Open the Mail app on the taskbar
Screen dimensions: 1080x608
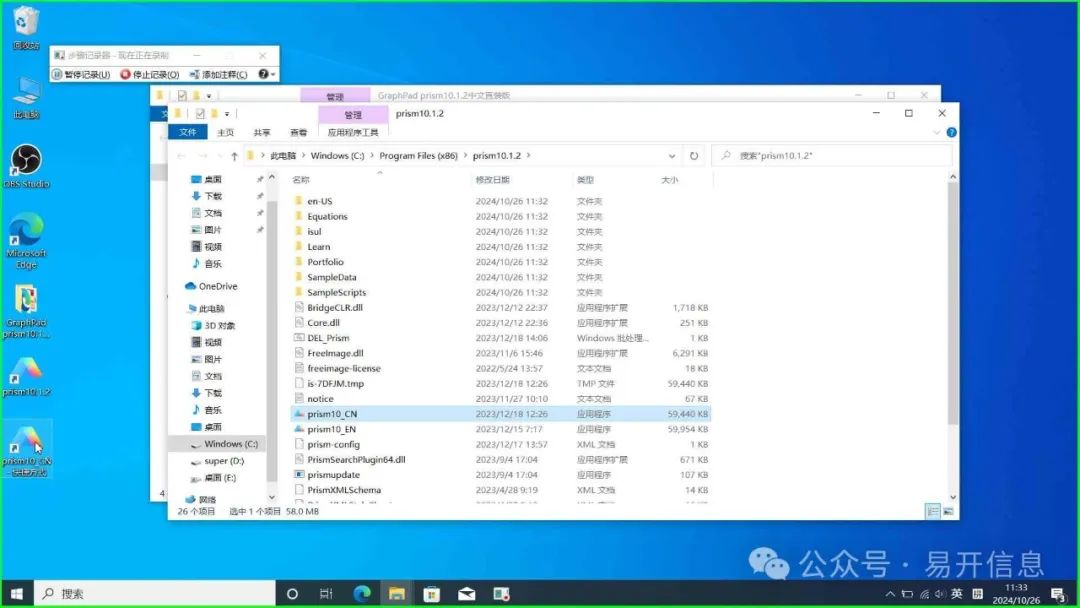(466, 594)
